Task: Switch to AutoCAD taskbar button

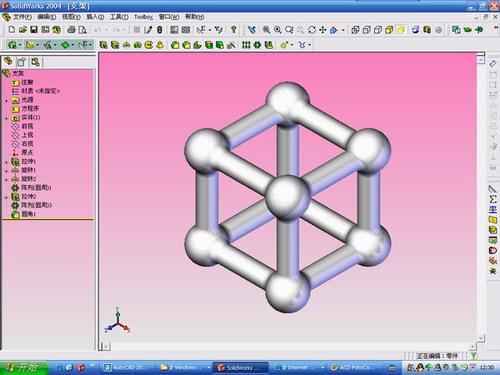Action: (x=127, y=367)
